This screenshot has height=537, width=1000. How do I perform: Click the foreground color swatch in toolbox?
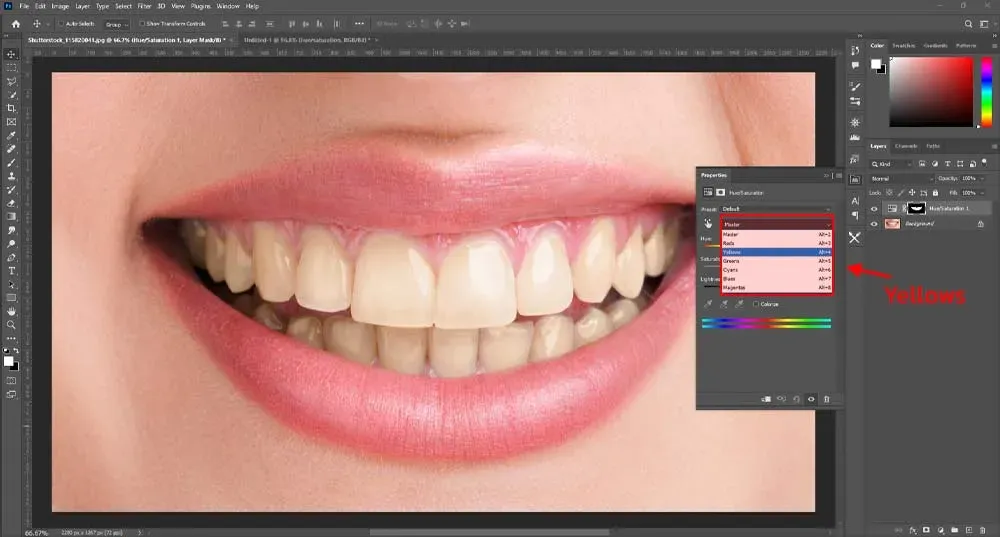(8, 362)
